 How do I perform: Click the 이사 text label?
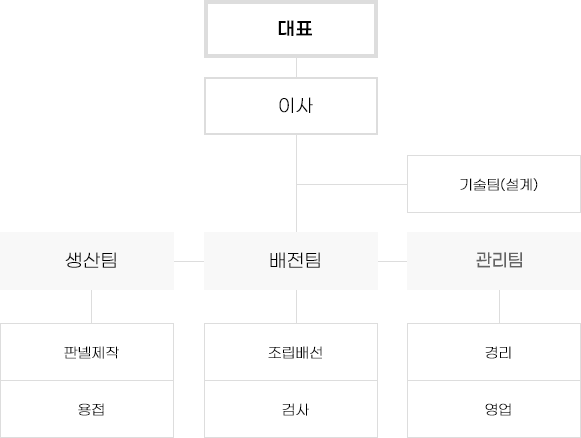pyautogui.click(x=296, y=106)
